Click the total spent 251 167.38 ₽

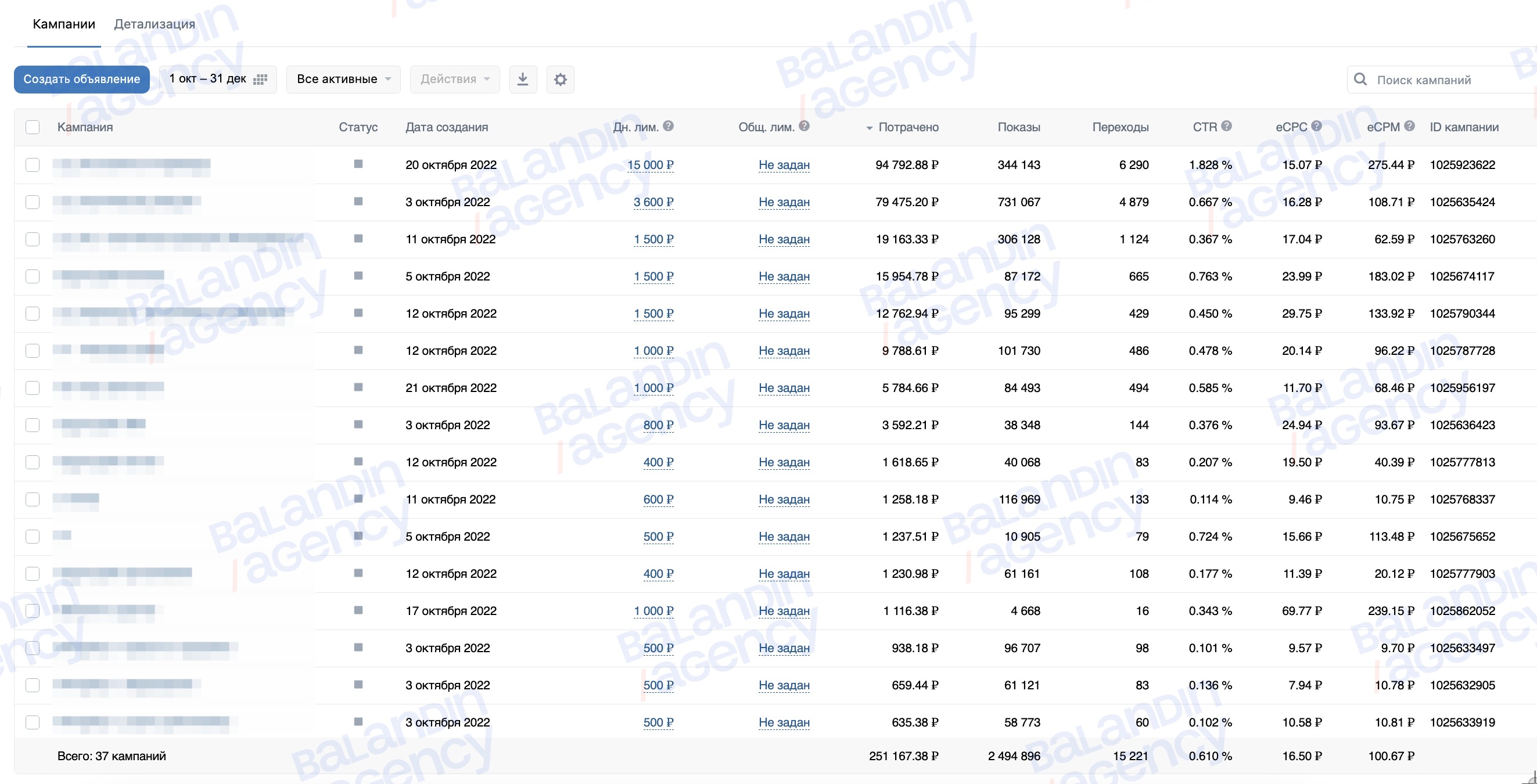pos(903,756)
